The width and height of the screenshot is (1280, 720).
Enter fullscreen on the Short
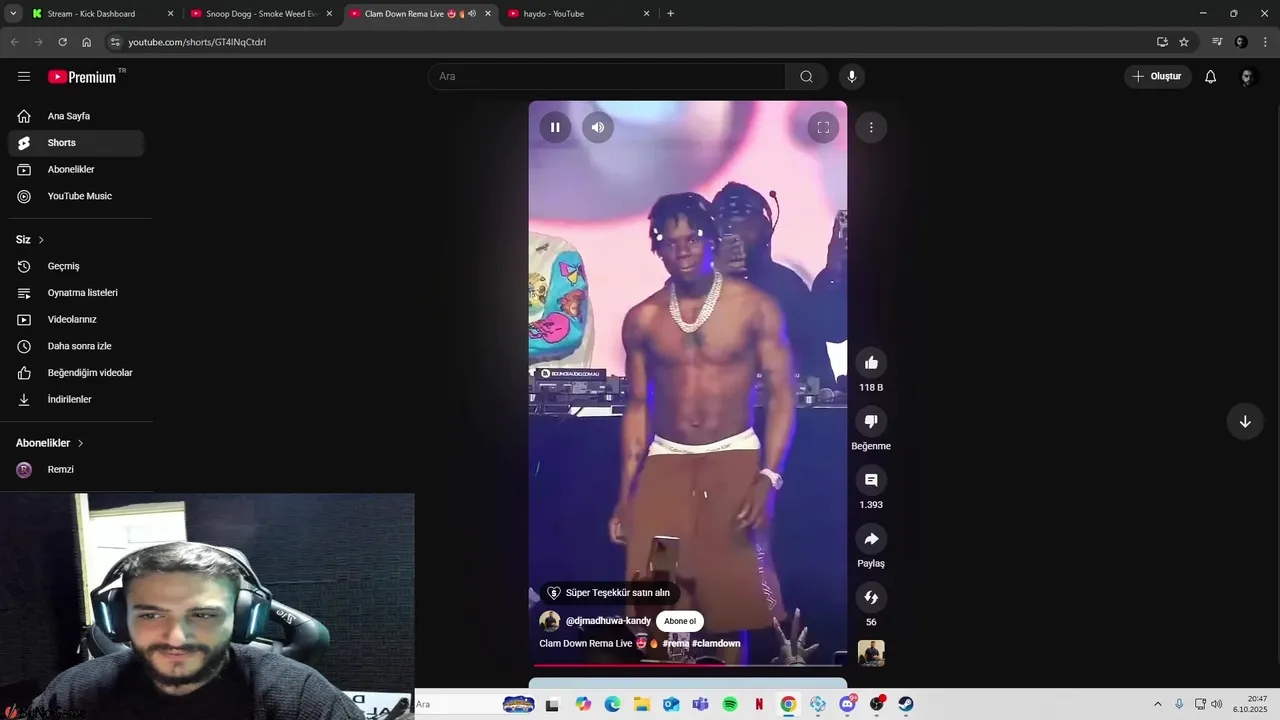[823, 127]
